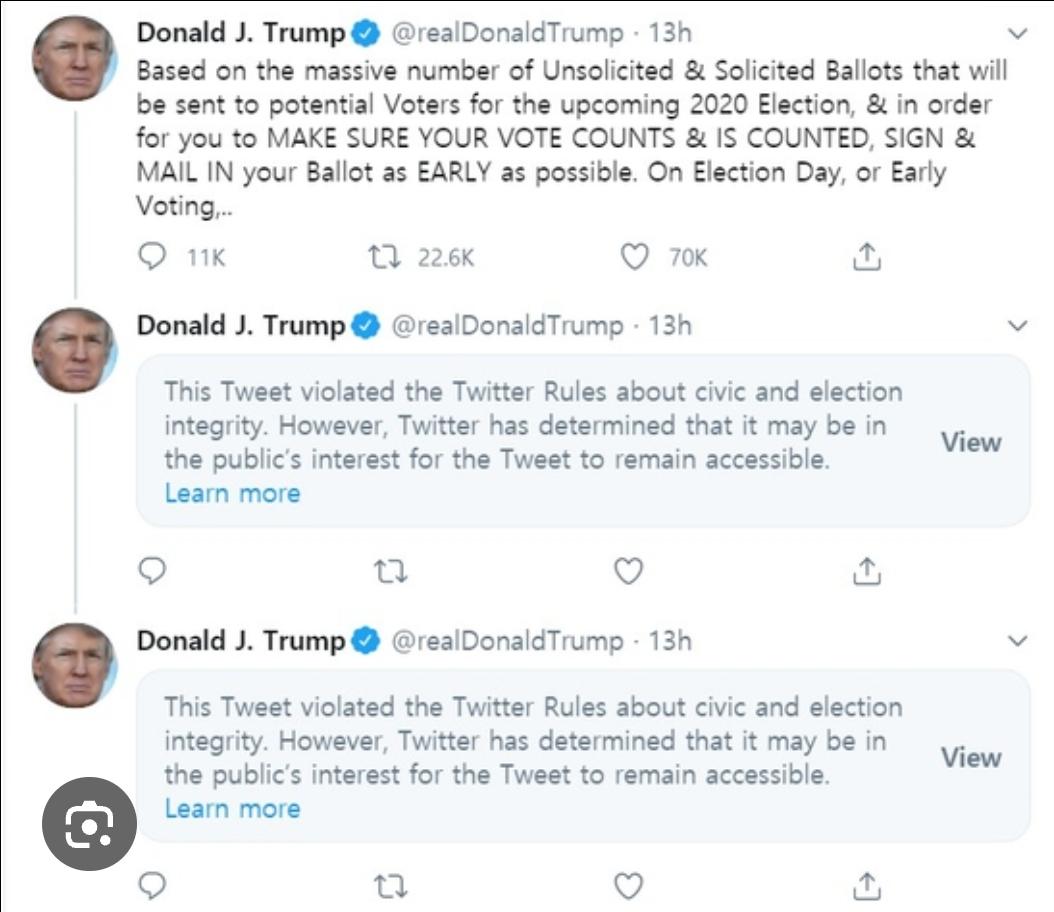This screenshot has height=912, width=1054.
Task: Expand the first tweet's more options chevron
Action: pyautogui.click(x=1017, y=34)
